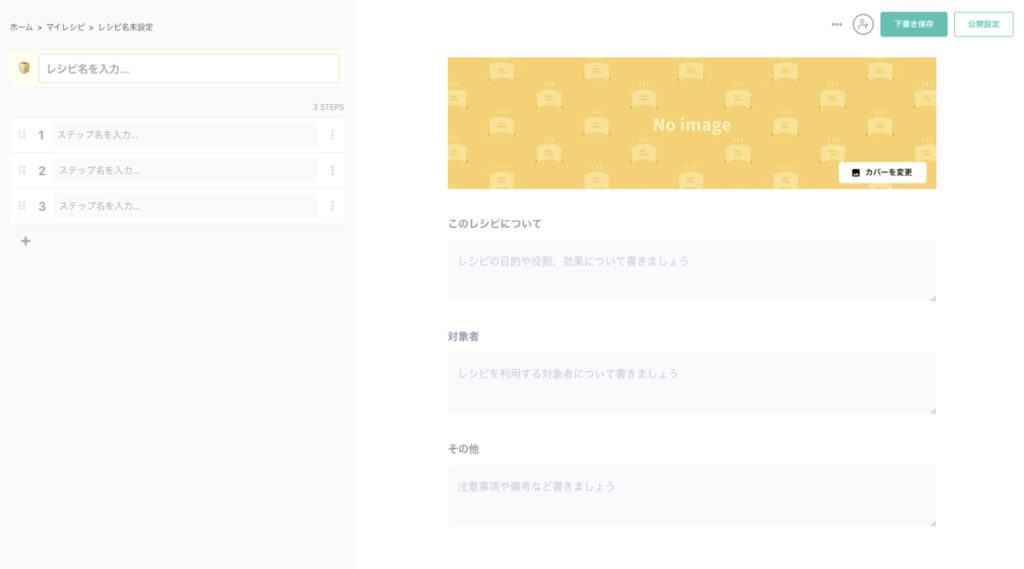Click the 対象者 target audience textarea
Viewport: 1024px width, 569px height.
coord(692,383)
